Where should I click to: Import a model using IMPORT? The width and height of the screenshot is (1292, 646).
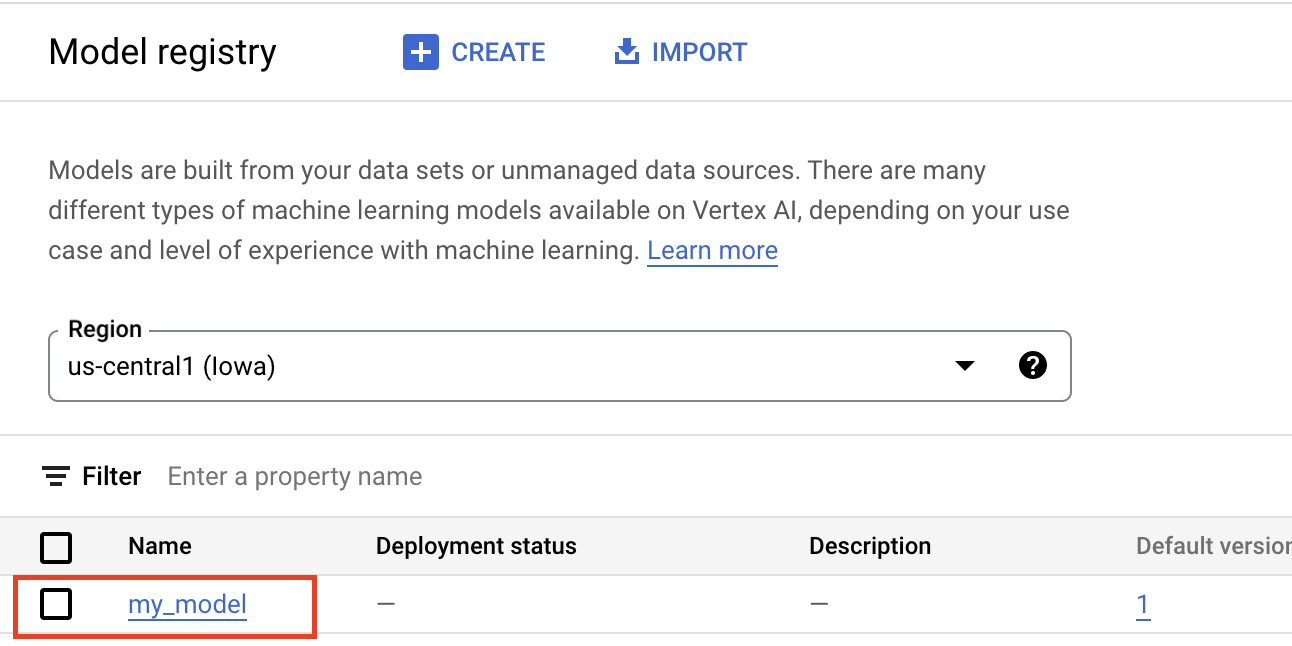coord(680,51)
